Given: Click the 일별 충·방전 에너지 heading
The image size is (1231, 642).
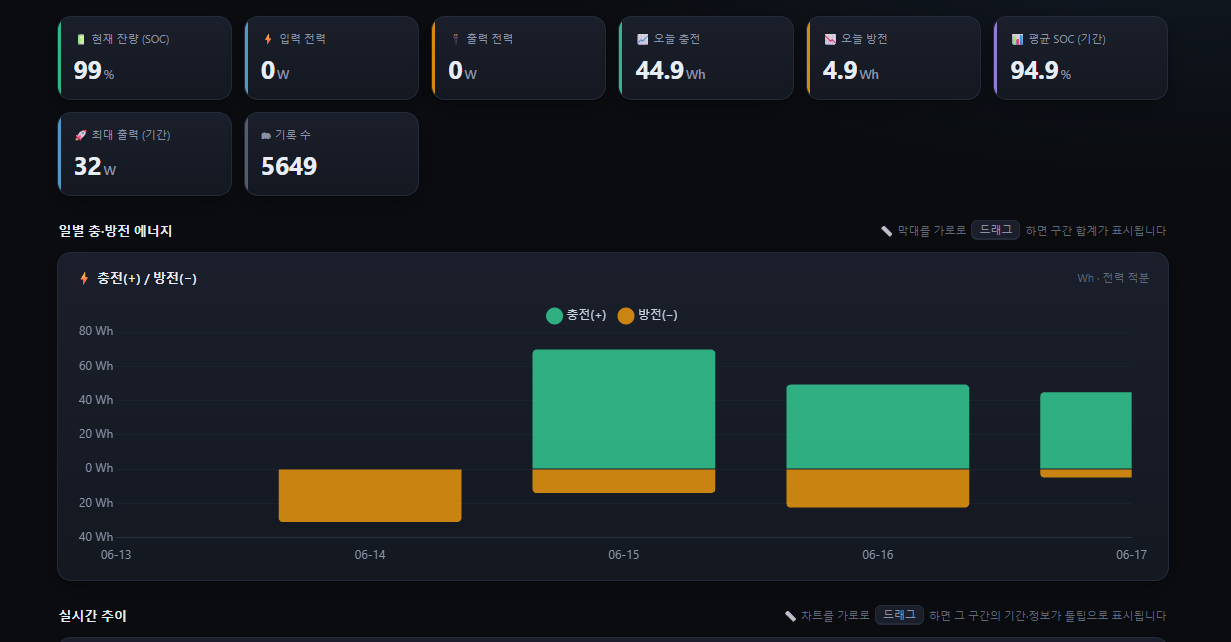Looking at the screenshot, I should (x=116, y=231).
